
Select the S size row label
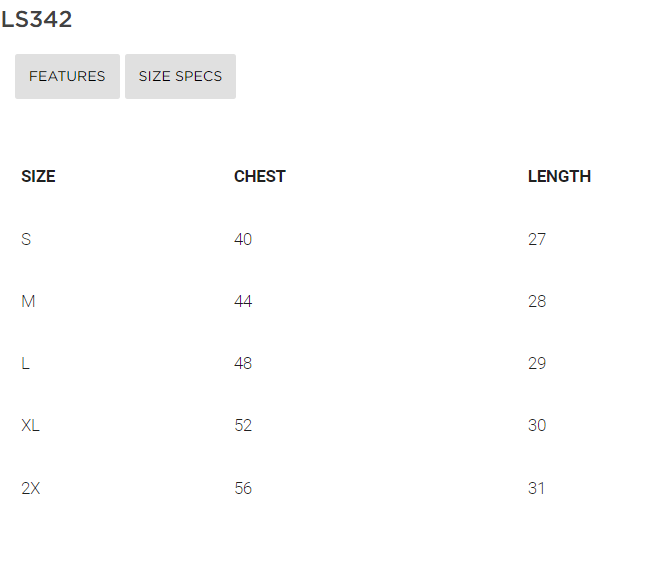tap(26, 239)
